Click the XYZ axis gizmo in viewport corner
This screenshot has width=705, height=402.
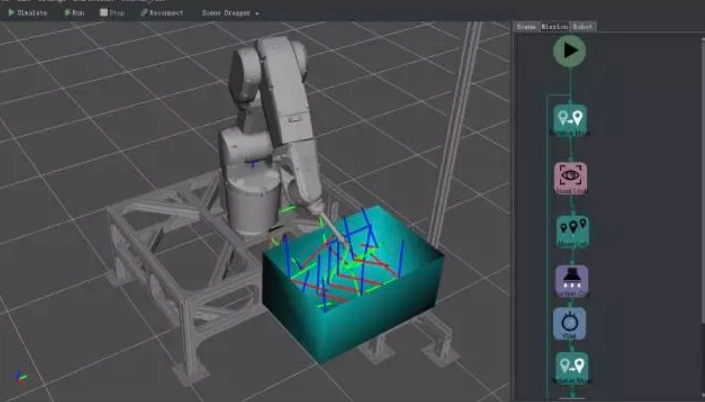pos(22,379)
